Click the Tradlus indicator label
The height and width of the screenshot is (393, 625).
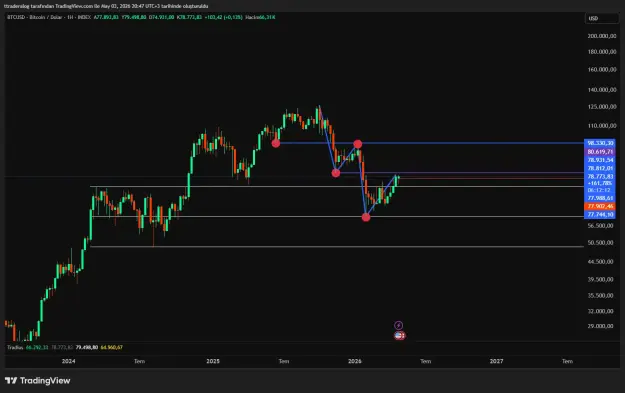click(15, 348)
